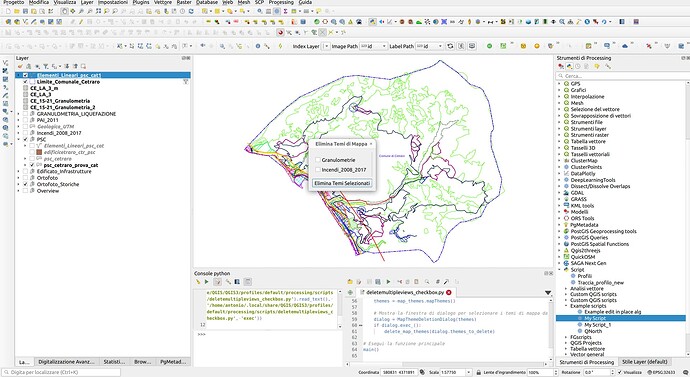Viewport: 690px width, 377px height.
Task: Click the Statistical Summary sigma icon
Action: pos(285,11)
